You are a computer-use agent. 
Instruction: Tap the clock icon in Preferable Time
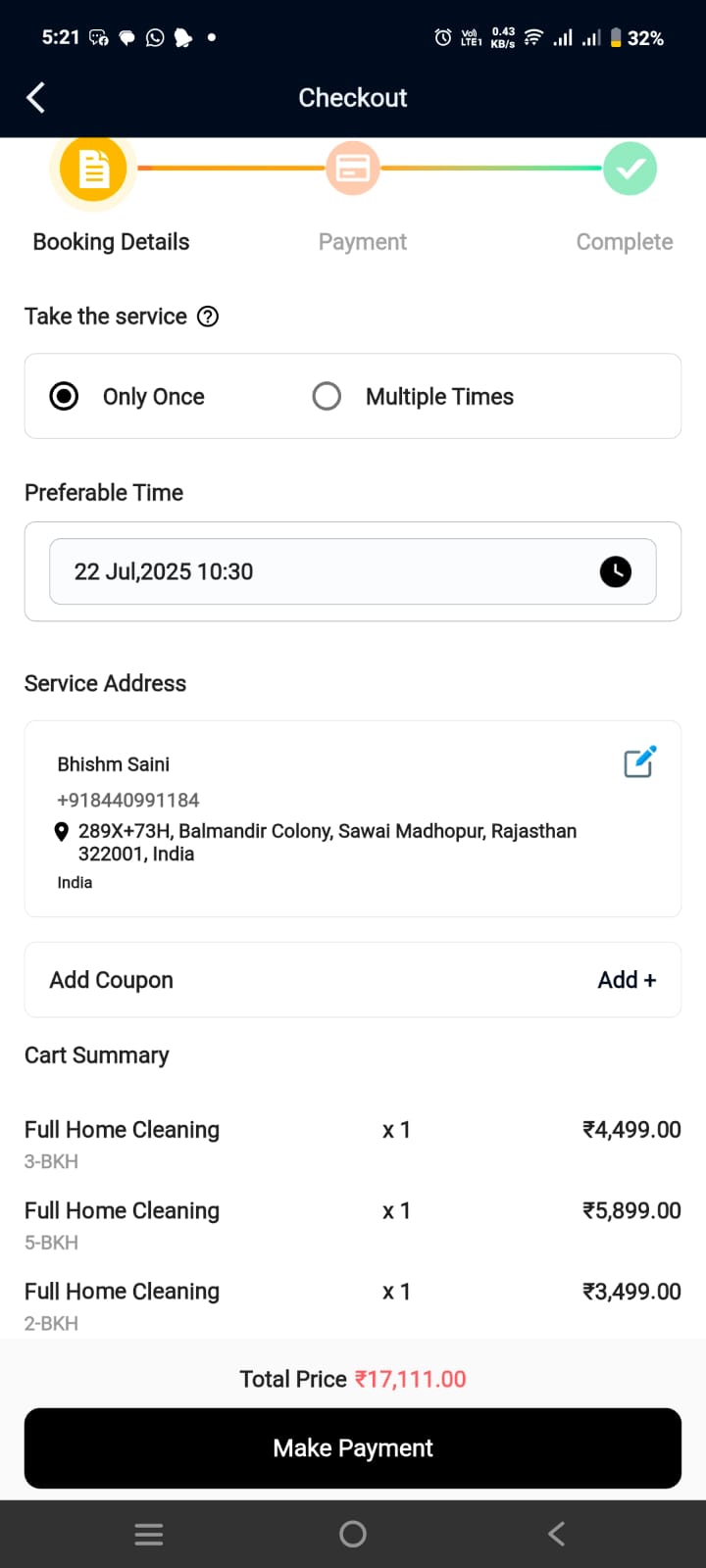pyautogui.click(x=616, y=571)
